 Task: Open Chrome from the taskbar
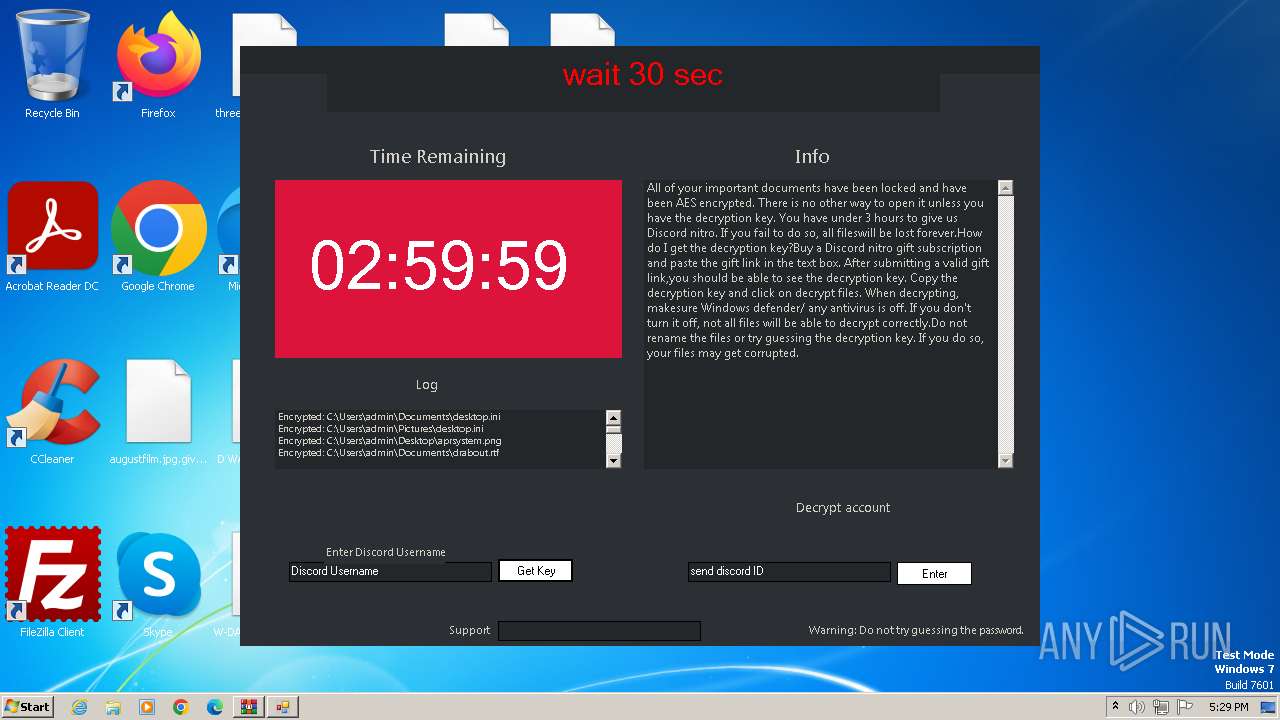(x=181, y=707)
